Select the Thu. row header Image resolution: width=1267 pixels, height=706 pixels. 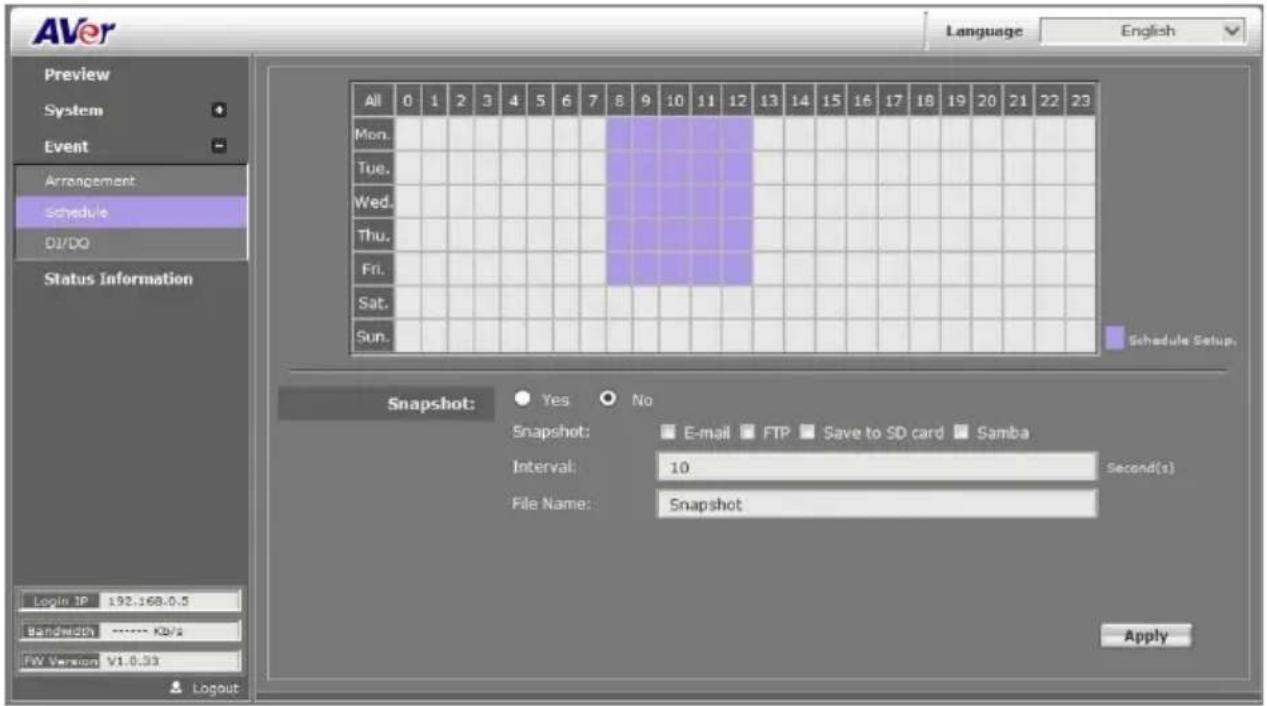coord(373,235)
